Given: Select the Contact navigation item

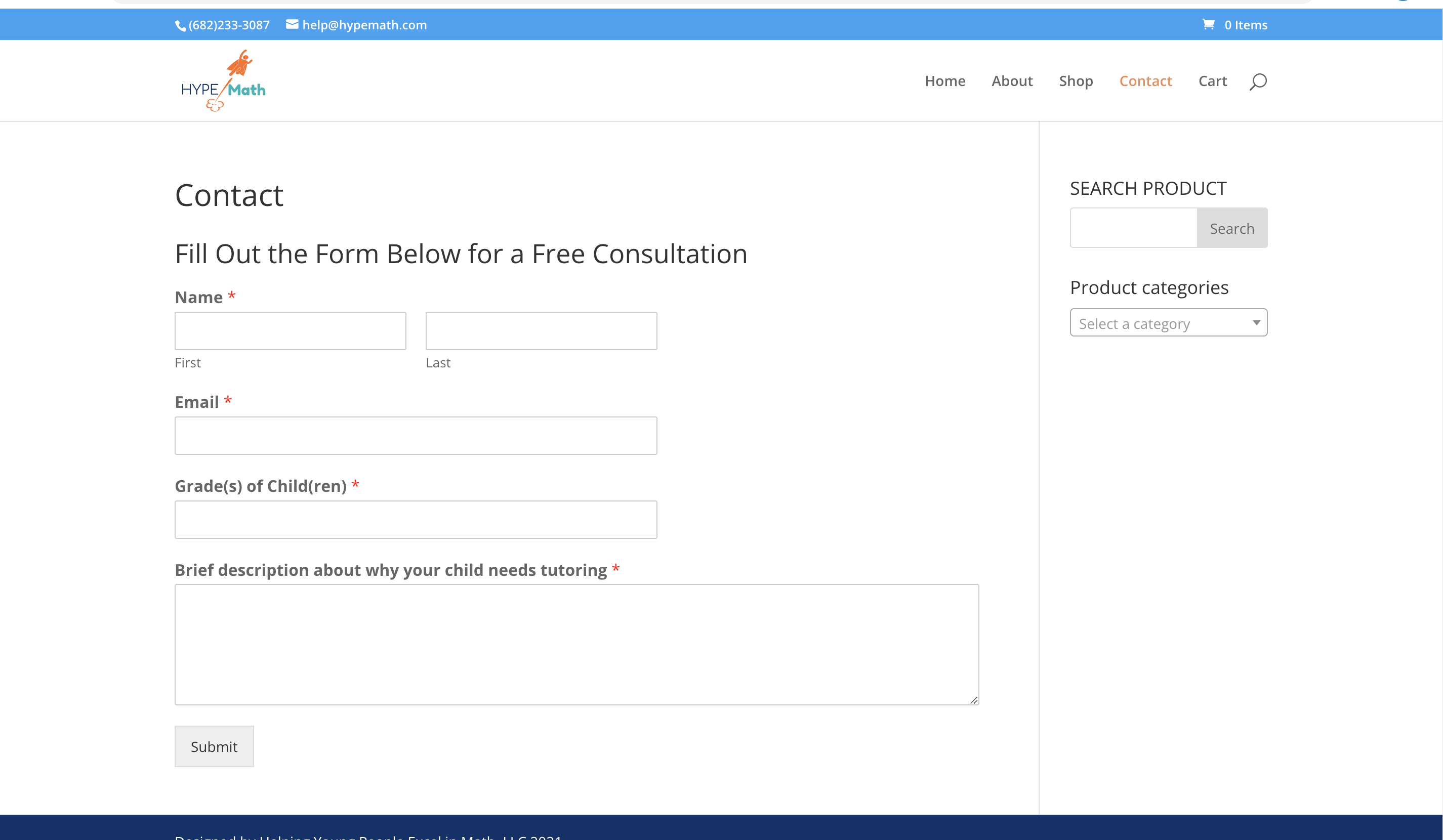Looking at the screenshot, I should tap(1145, 81).
